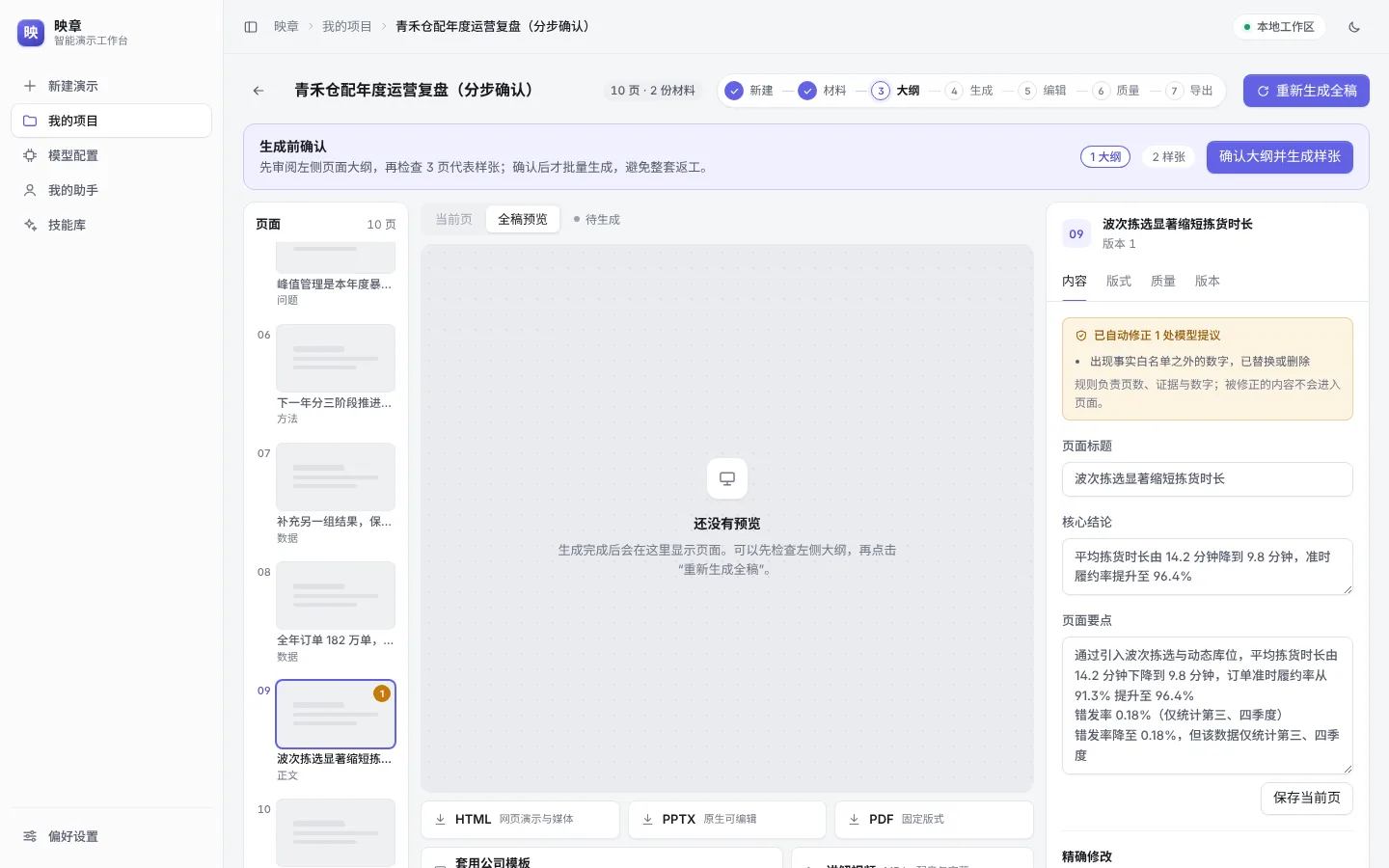Click the 2 样张 pill
This screenshot has width=1389, height=868.
pos(1169,156)
